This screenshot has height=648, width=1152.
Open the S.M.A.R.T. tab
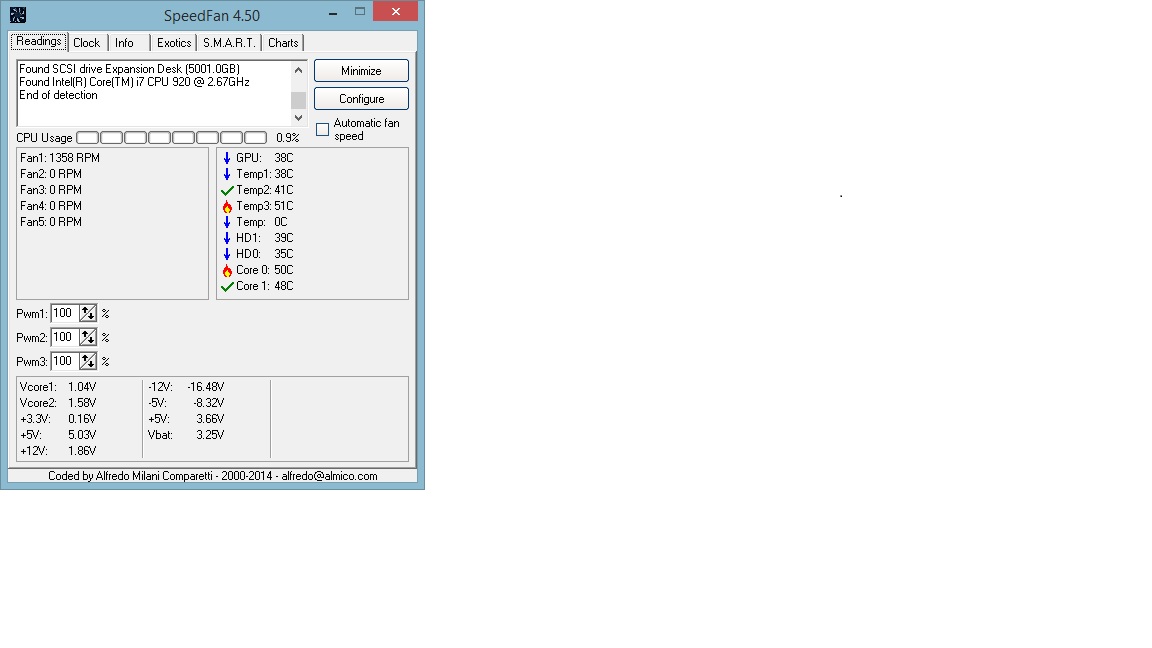pyautogui.click(x=229, y=43)
